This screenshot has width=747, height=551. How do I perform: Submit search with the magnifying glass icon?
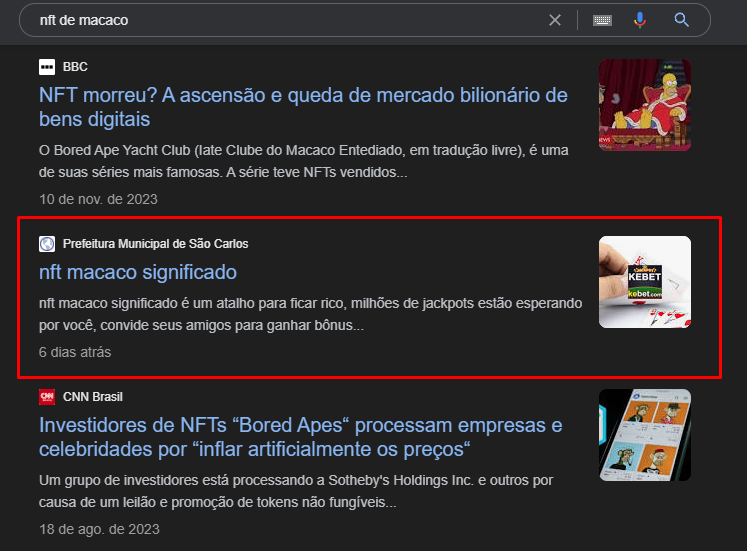pos(681,20)
